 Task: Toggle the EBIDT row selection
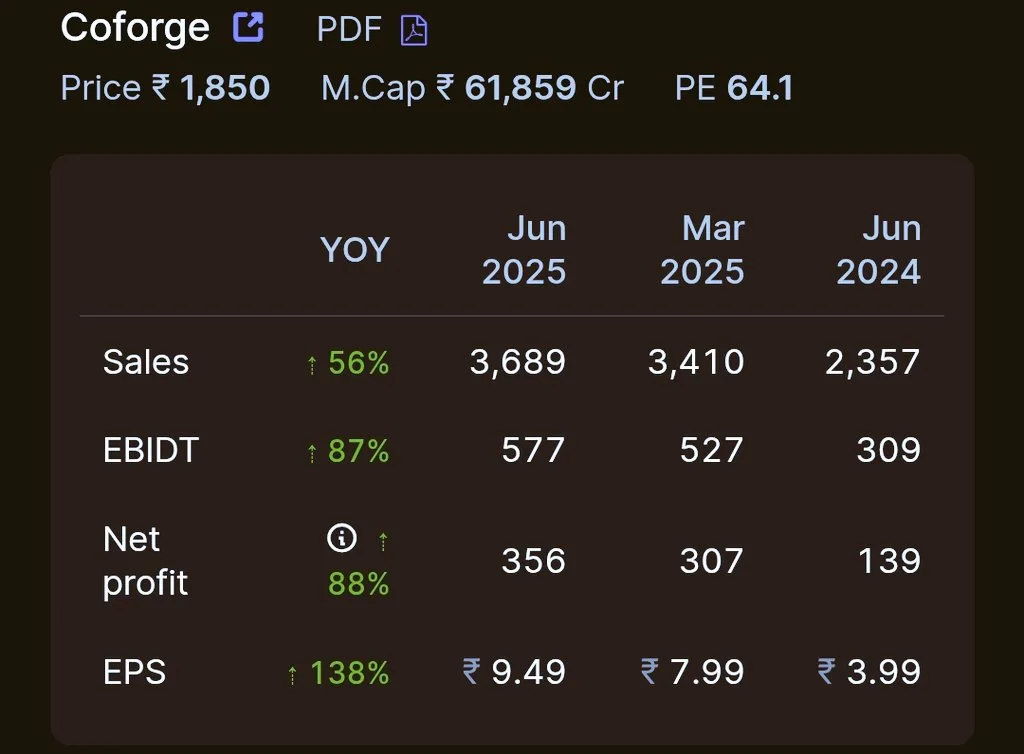tap(150, 451)
